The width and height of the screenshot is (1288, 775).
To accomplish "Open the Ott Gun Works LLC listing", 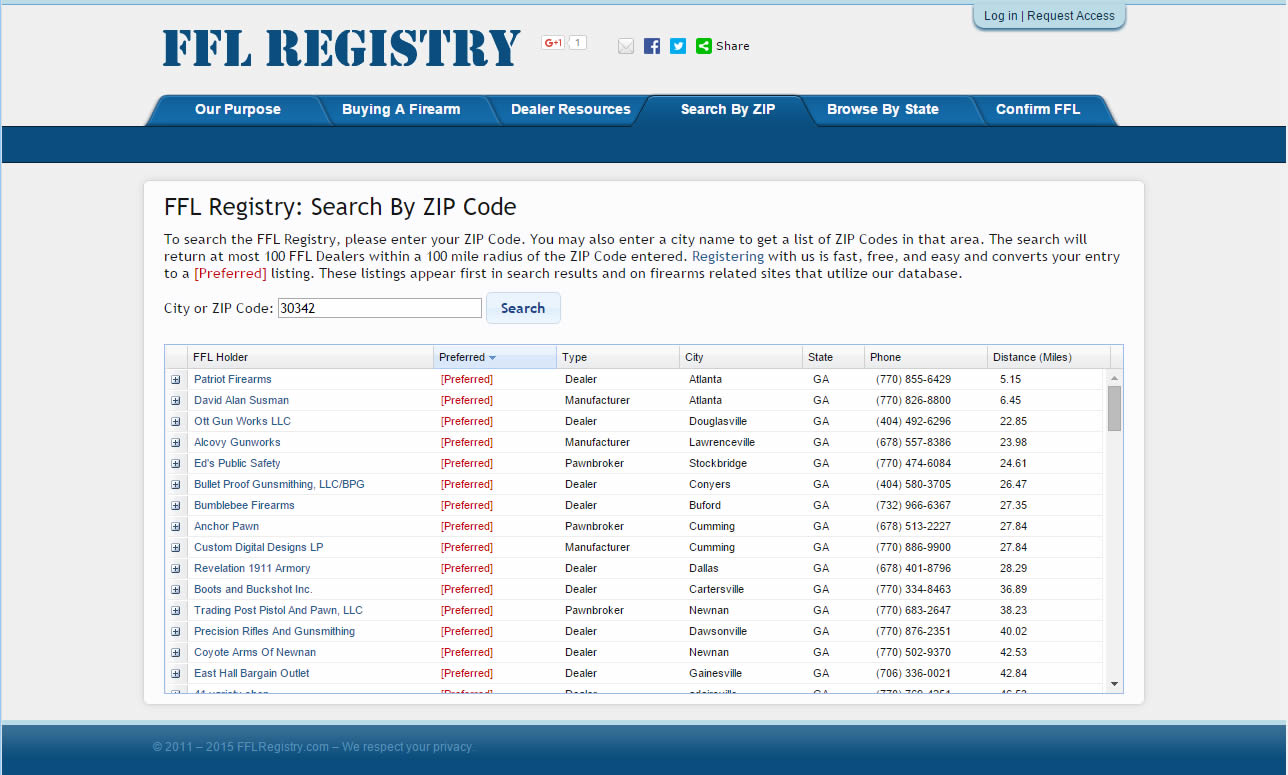I will [x=242, y=422].
